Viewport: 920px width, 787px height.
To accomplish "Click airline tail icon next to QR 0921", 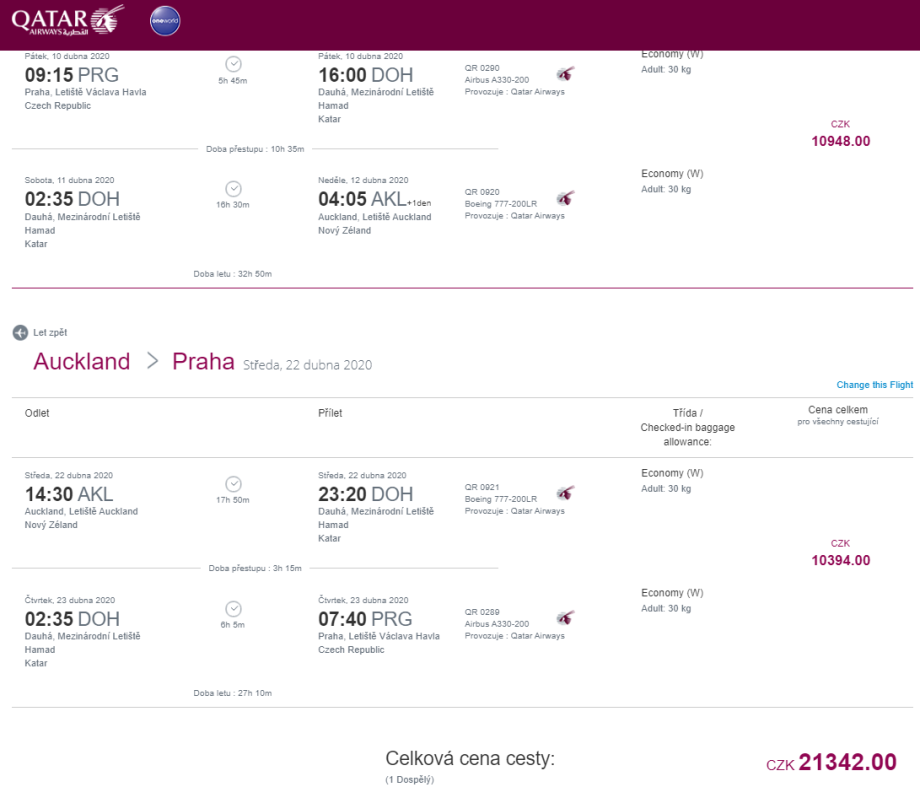I will [x=566, y=493].
